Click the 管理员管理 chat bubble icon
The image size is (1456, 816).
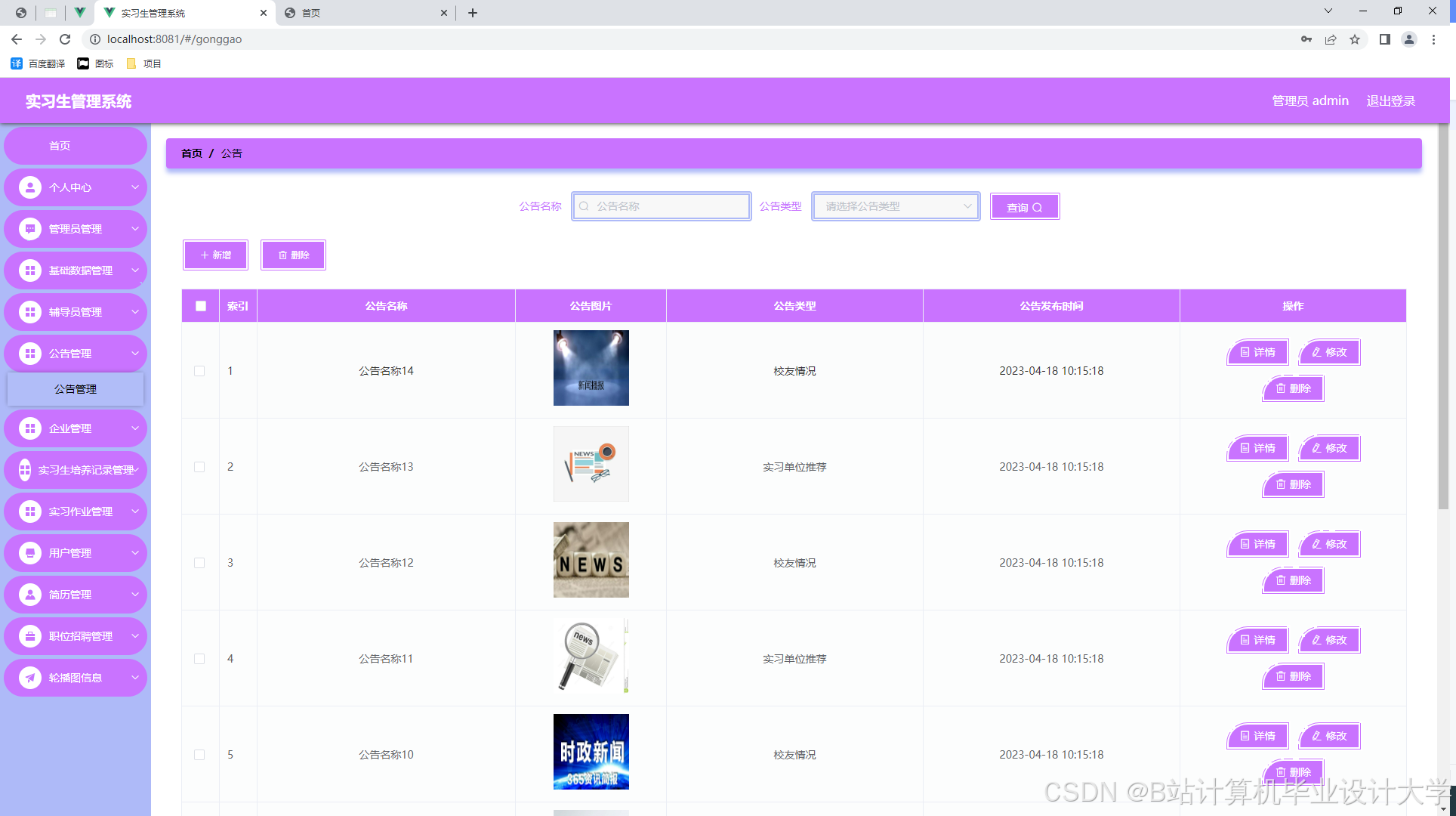click(30, 229)
